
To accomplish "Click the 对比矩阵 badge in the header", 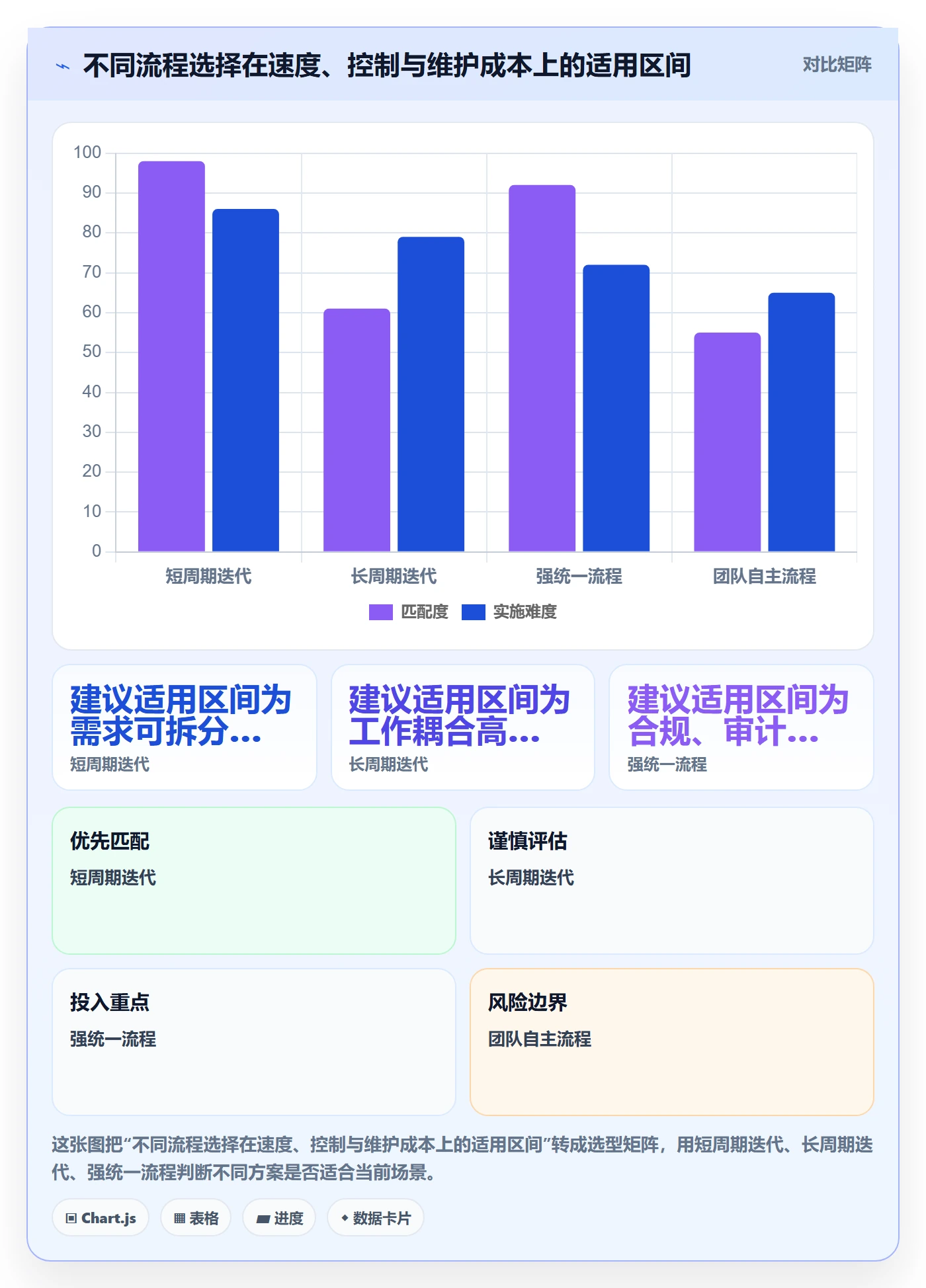I will (x=837, y=65).
